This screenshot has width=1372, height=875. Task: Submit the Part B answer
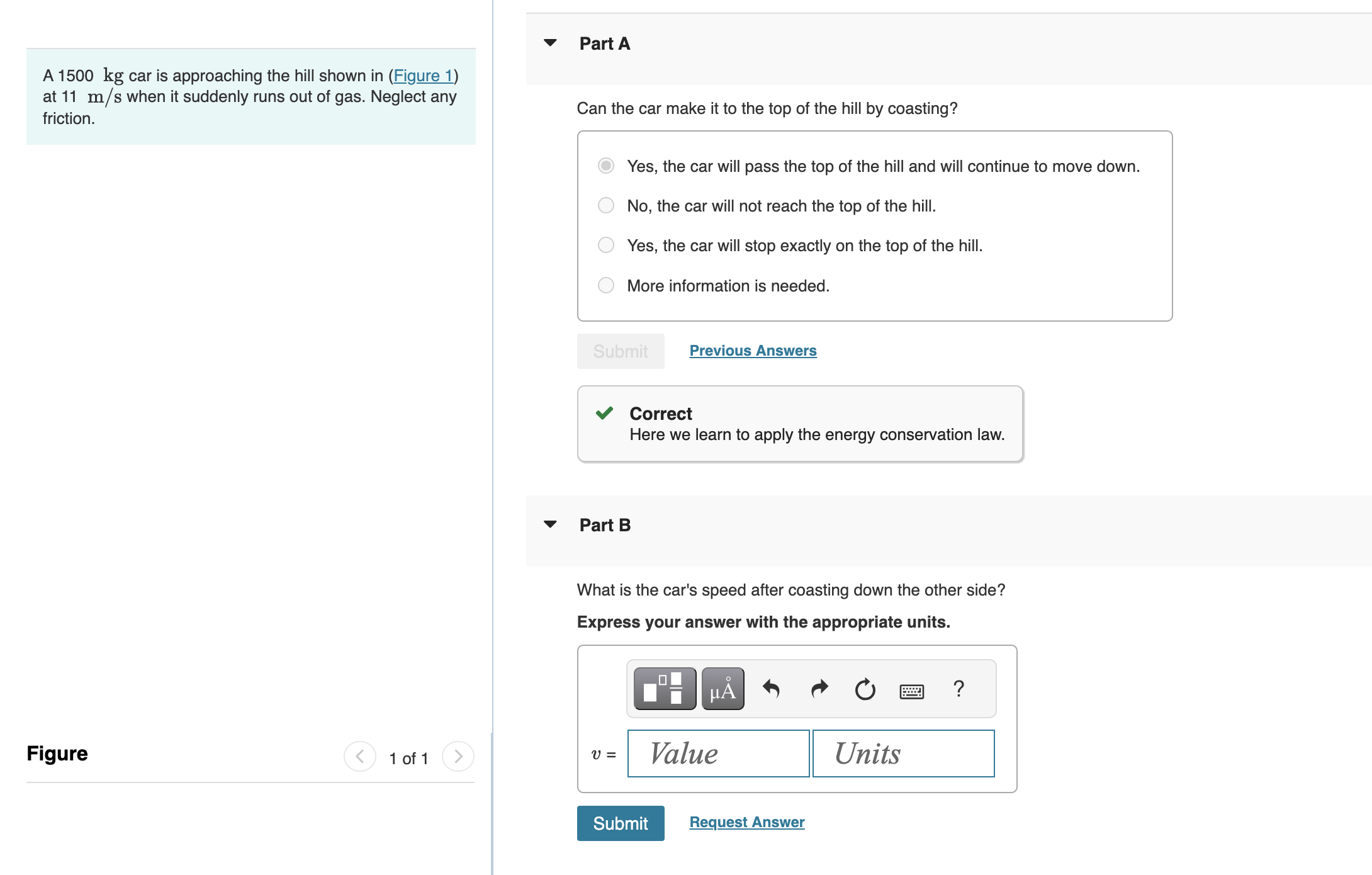[620, 823]
